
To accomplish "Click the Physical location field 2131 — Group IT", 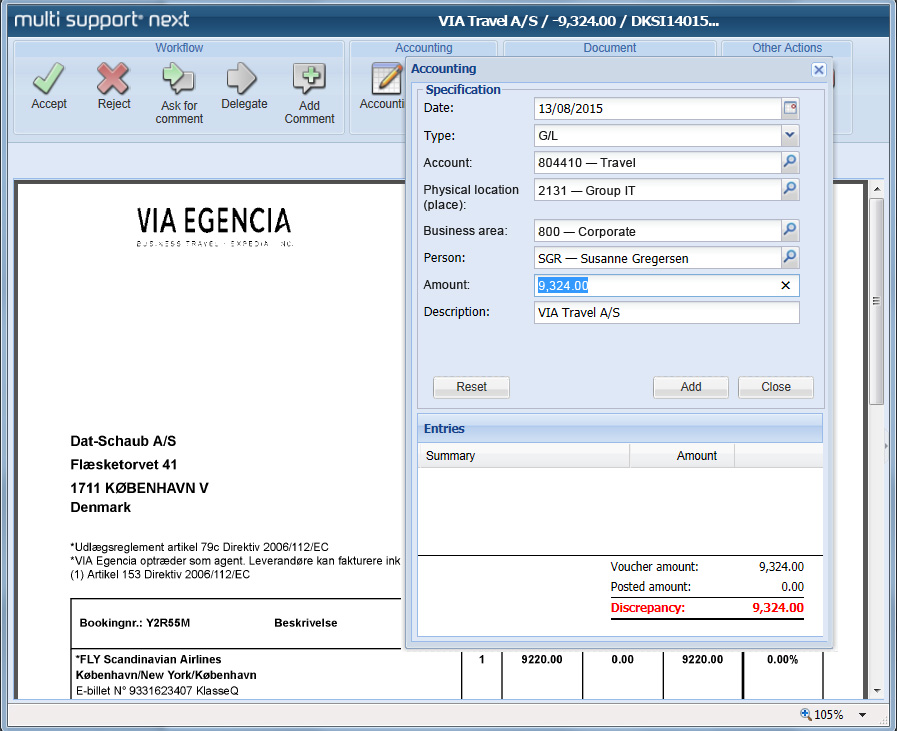I will click(658, 190).
